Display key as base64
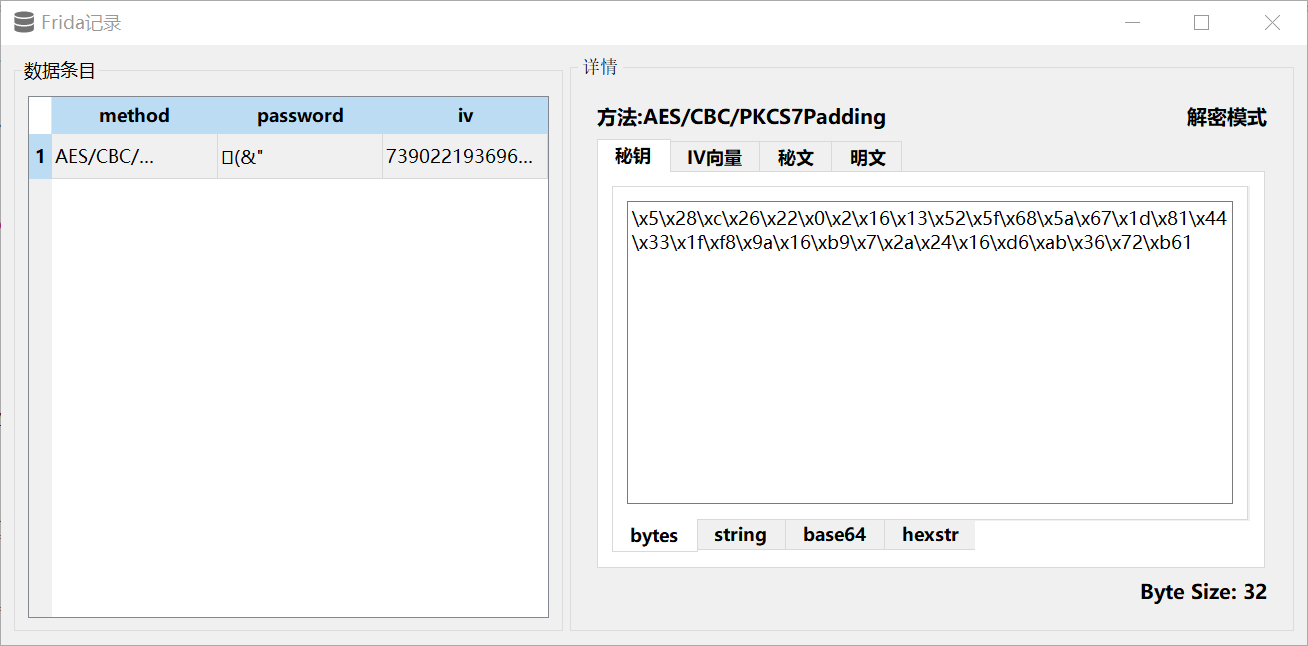The image size is (1308, 646). (x=834, y=535)
